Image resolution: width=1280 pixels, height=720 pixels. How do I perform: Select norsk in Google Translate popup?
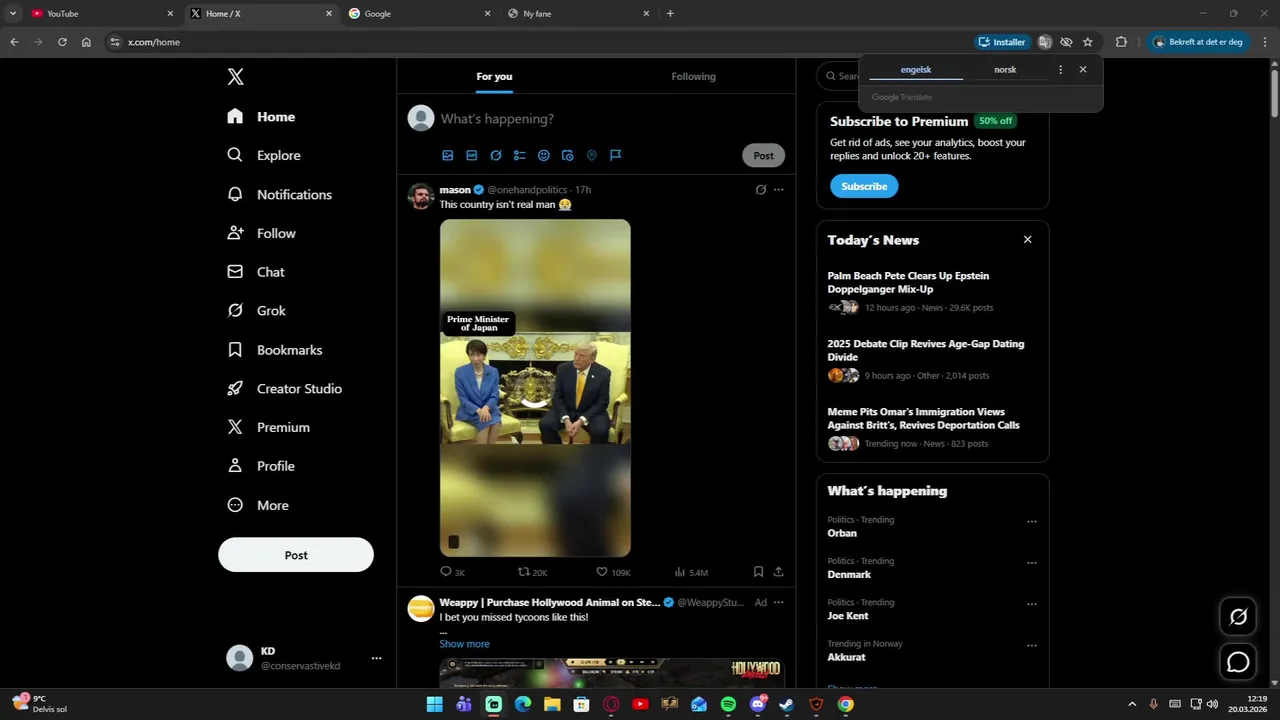click(1005, 70)
